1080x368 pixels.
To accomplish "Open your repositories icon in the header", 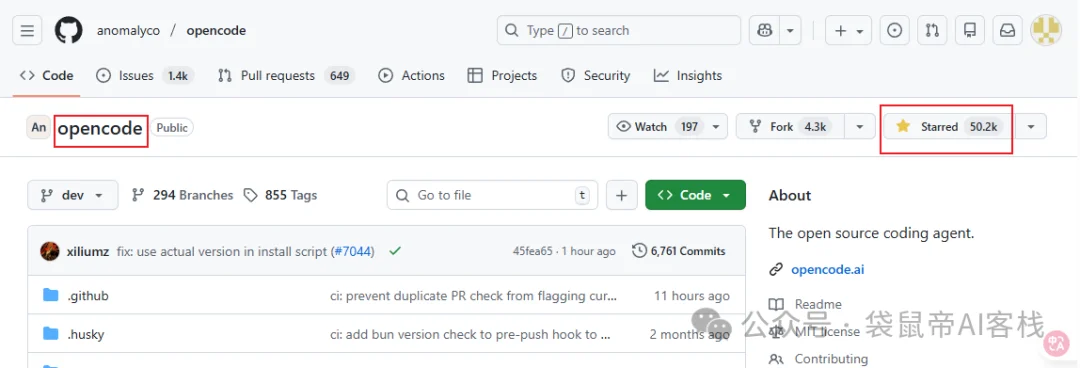I will point(970,30).
